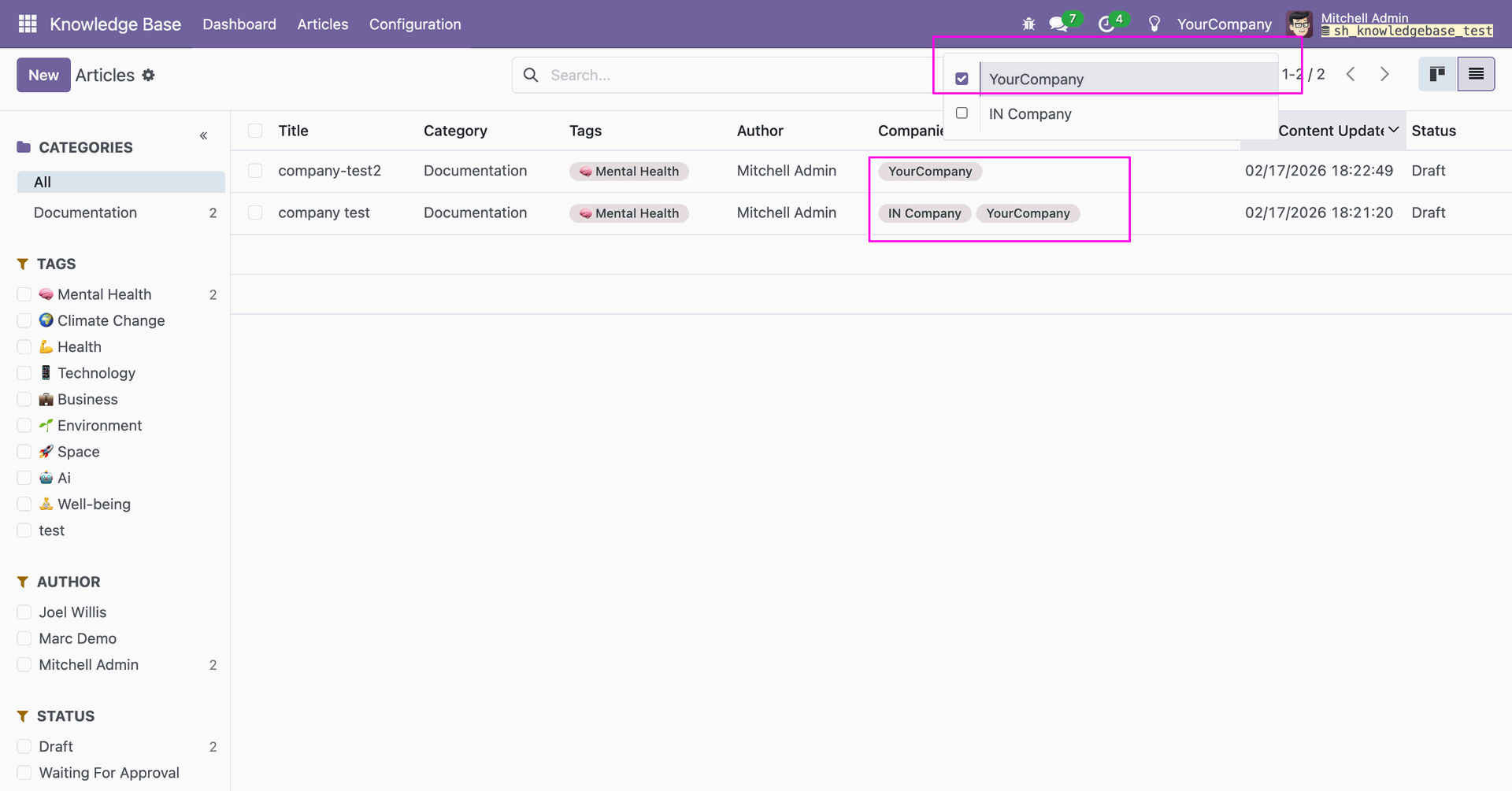Go to next page arrow
1512x791 pixels.
tap(1384, 74)
